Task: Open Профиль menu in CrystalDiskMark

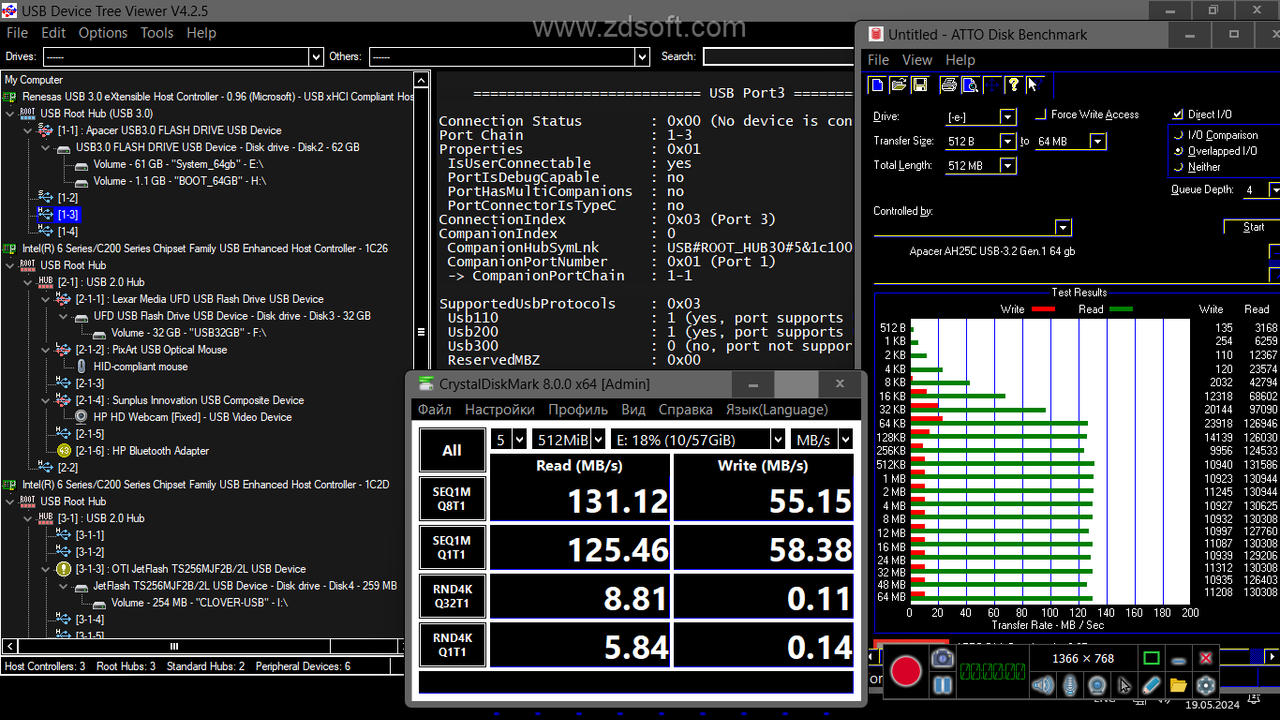Action: tap(578, 409)
